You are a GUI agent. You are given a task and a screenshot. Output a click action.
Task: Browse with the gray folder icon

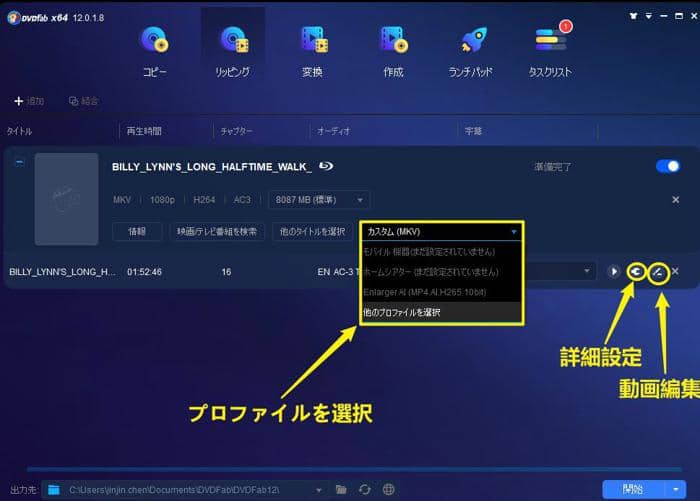pos(341,490)
